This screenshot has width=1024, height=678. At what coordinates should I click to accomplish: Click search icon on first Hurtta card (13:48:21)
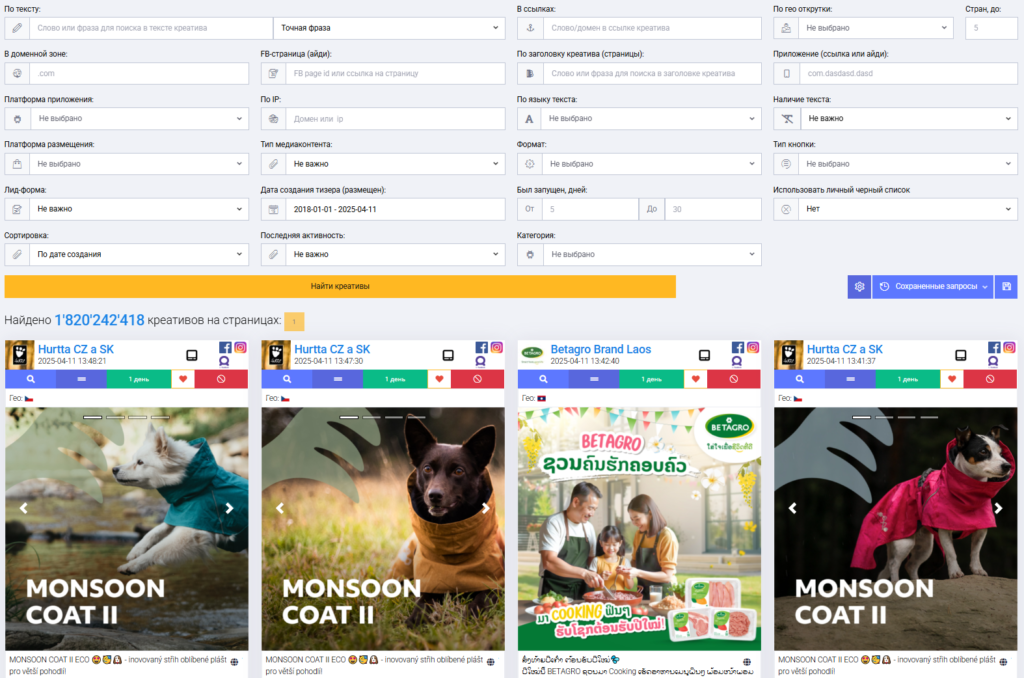tap(31, 379)
